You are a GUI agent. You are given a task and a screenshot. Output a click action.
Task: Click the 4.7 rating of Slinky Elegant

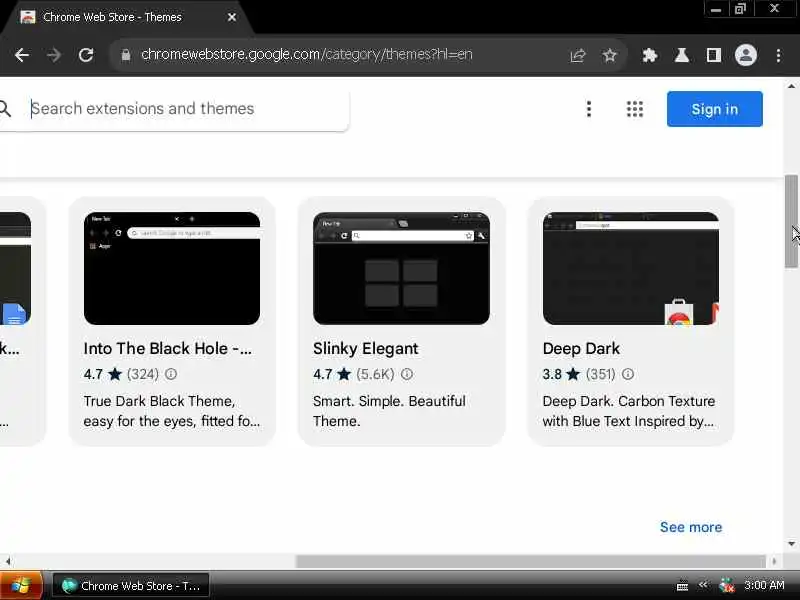coord(322,374)
